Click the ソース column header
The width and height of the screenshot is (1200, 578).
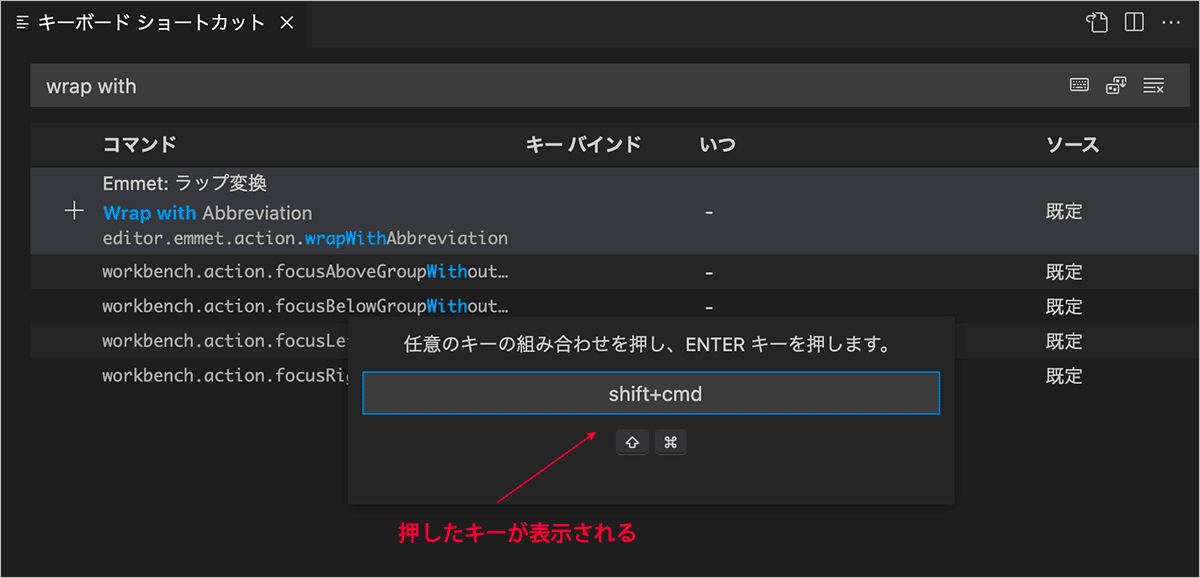pyautogui.click(x=1072, y=145)
